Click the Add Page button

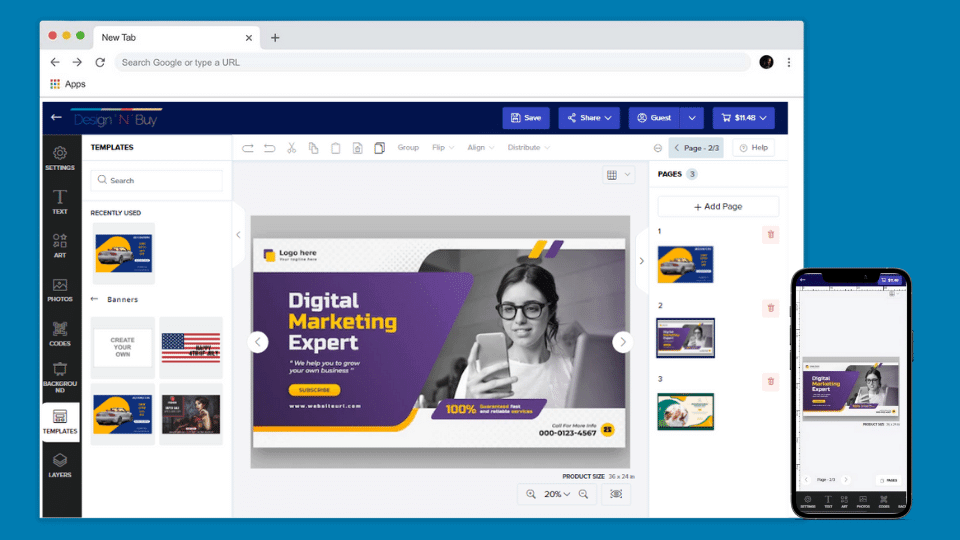(x=718, y=206)
